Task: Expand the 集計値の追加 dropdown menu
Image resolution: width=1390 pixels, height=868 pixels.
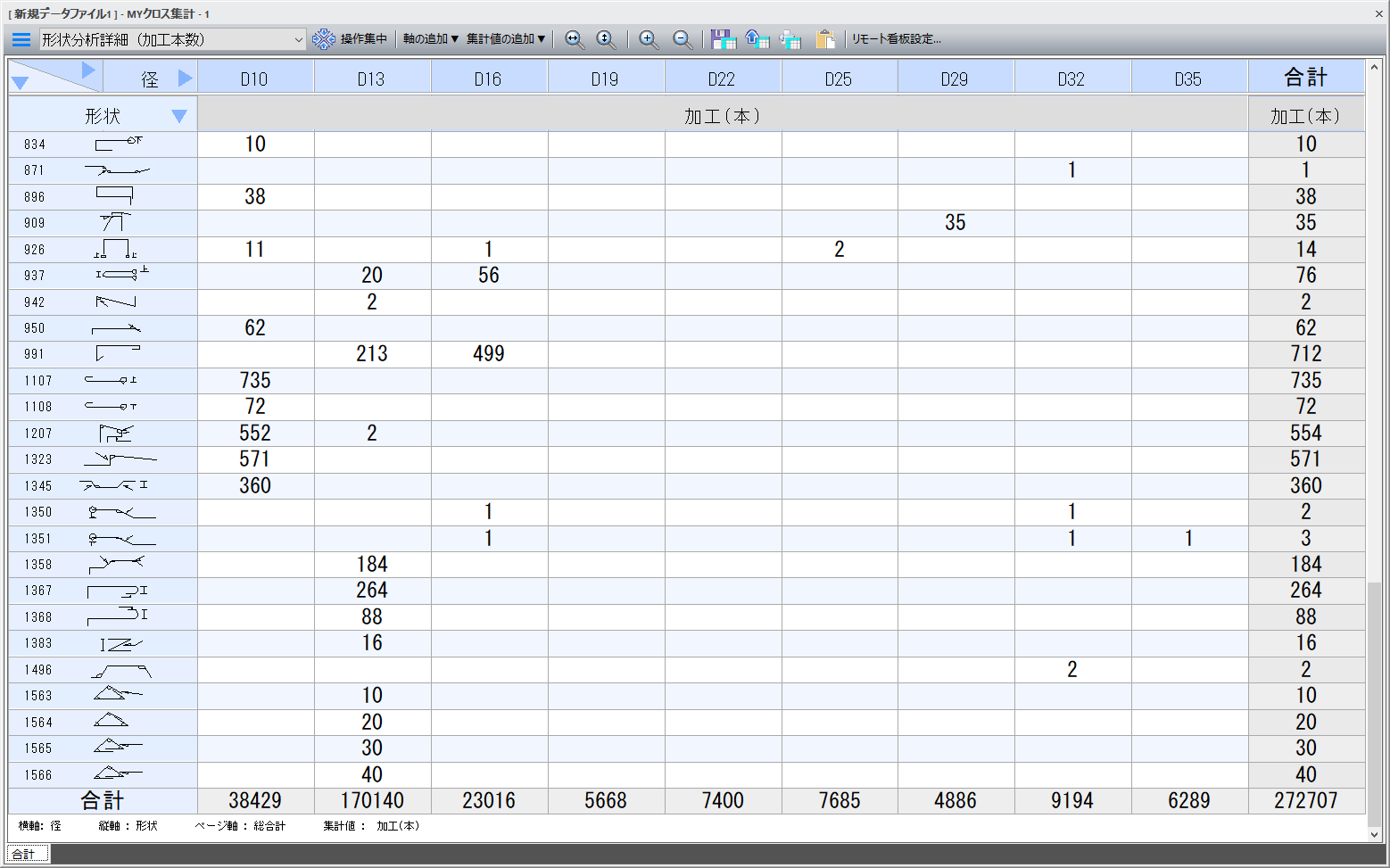Action: click(x=505, y=39)
